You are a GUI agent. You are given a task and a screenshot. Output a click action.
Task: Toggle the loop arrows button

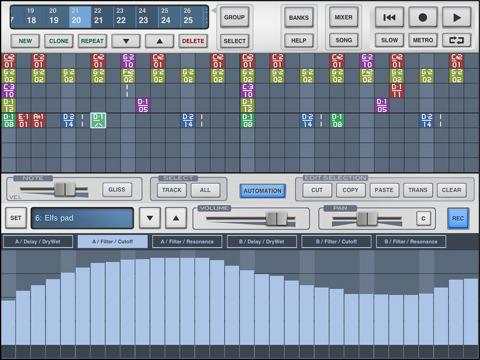[x=457, y=40]
